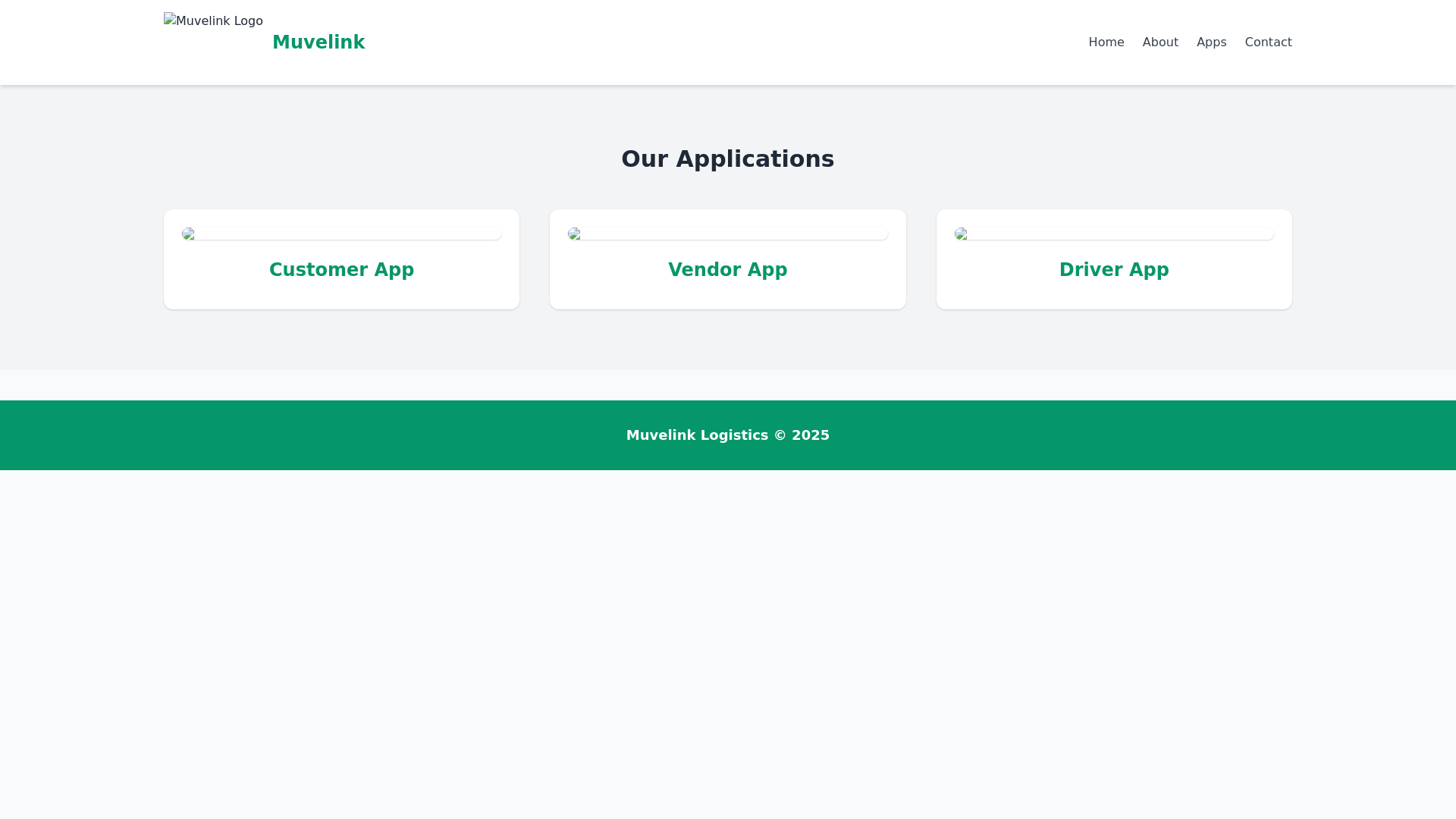Click the Muvelink Logistics footer text
The width and height of the screenshot is (1456, 819).
pyautogui.click(x=727, y=435)
